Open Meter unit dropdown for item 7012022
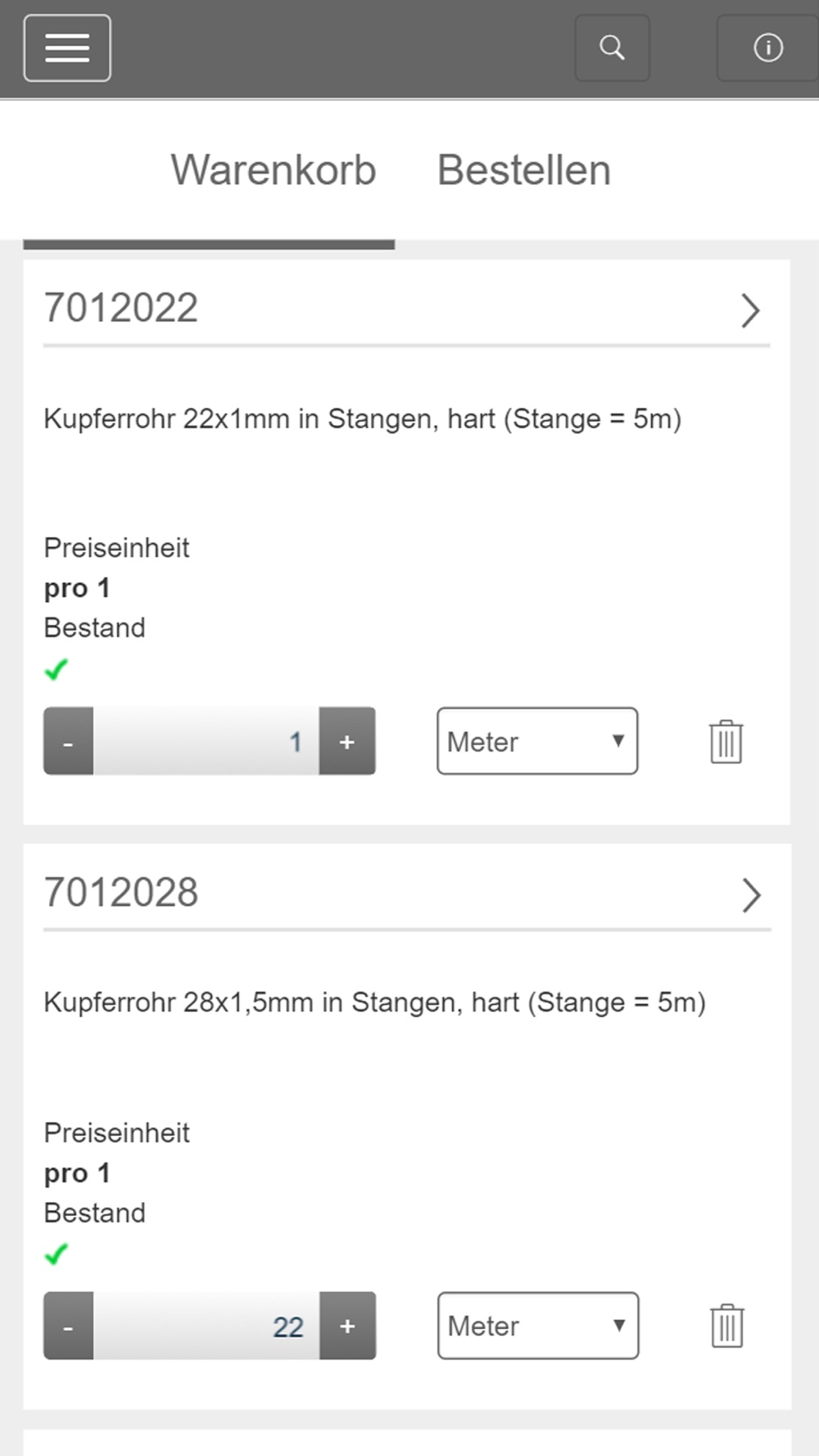This screenshot has width=819, height=1456. tap(537, 741)
